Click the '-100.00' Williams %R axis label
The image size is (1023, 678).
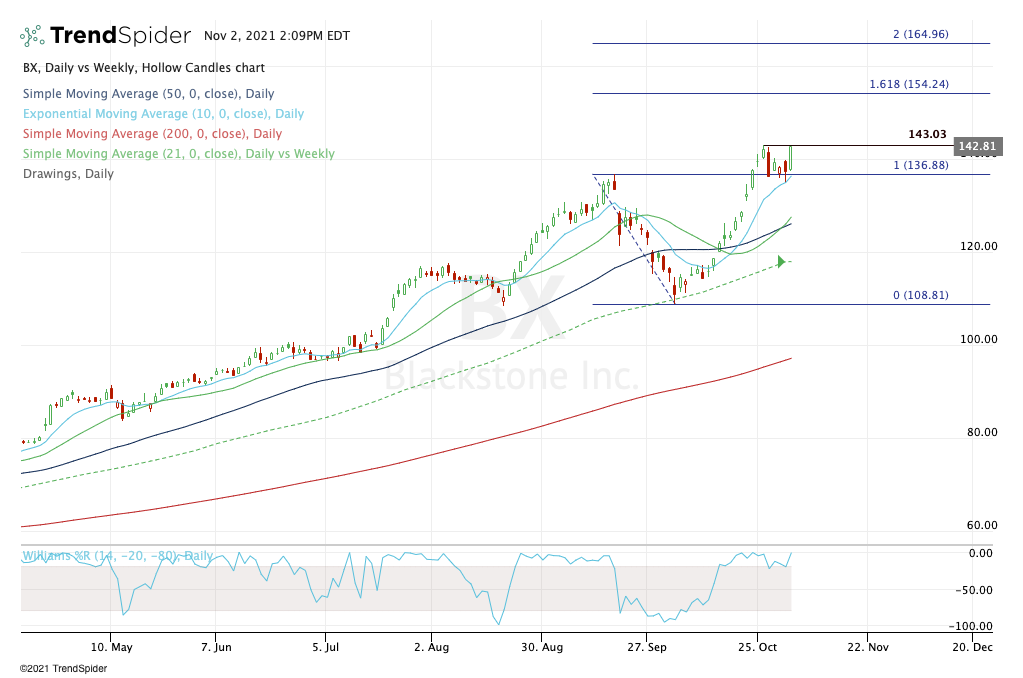(971, 626)
